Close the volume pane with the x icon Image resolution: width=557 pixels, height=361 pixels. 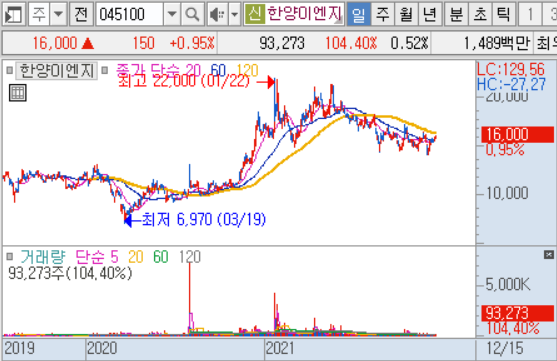click(549, 254)
